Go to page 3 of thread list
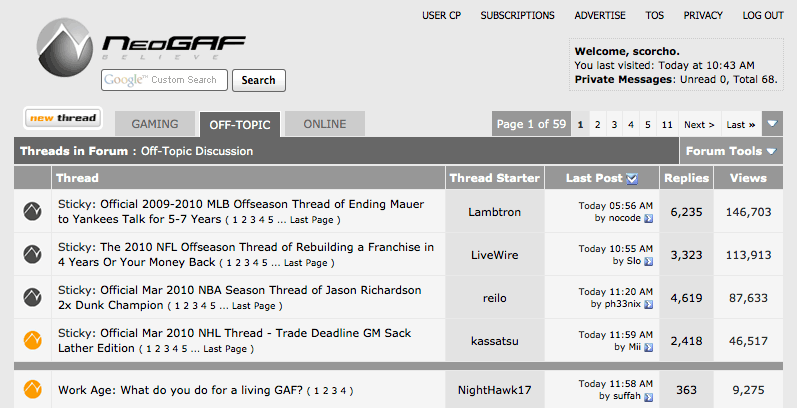Image resolution: width=797 pixels, height=408 pixels. (x=614, y=124)
